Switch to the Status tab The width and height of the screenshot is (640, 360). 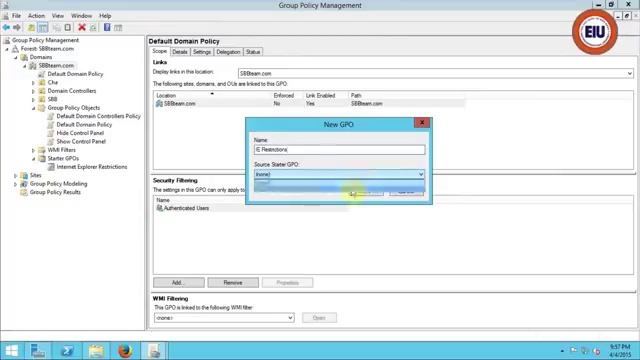(x=253, y=52)
